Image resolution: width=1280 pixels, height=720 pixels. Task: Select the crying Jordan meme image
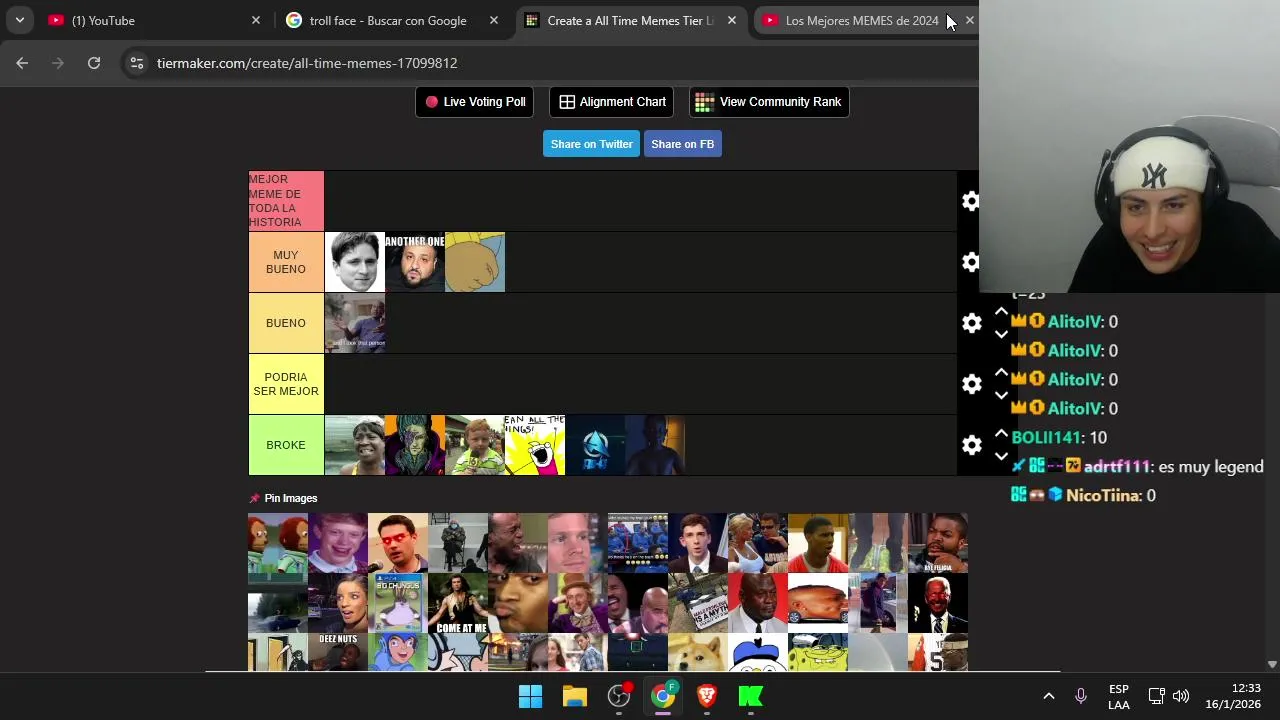[x=758, y=603]
